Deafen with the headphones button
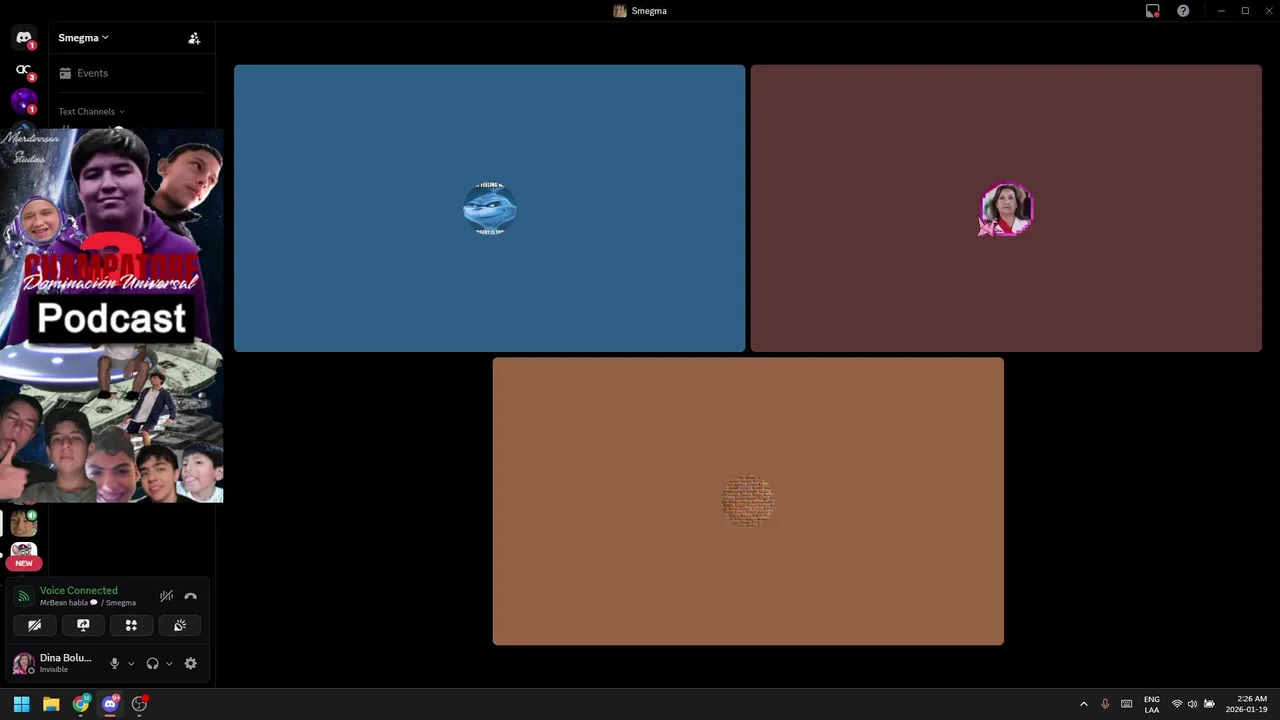1280x720 pixels. point(152,663)
